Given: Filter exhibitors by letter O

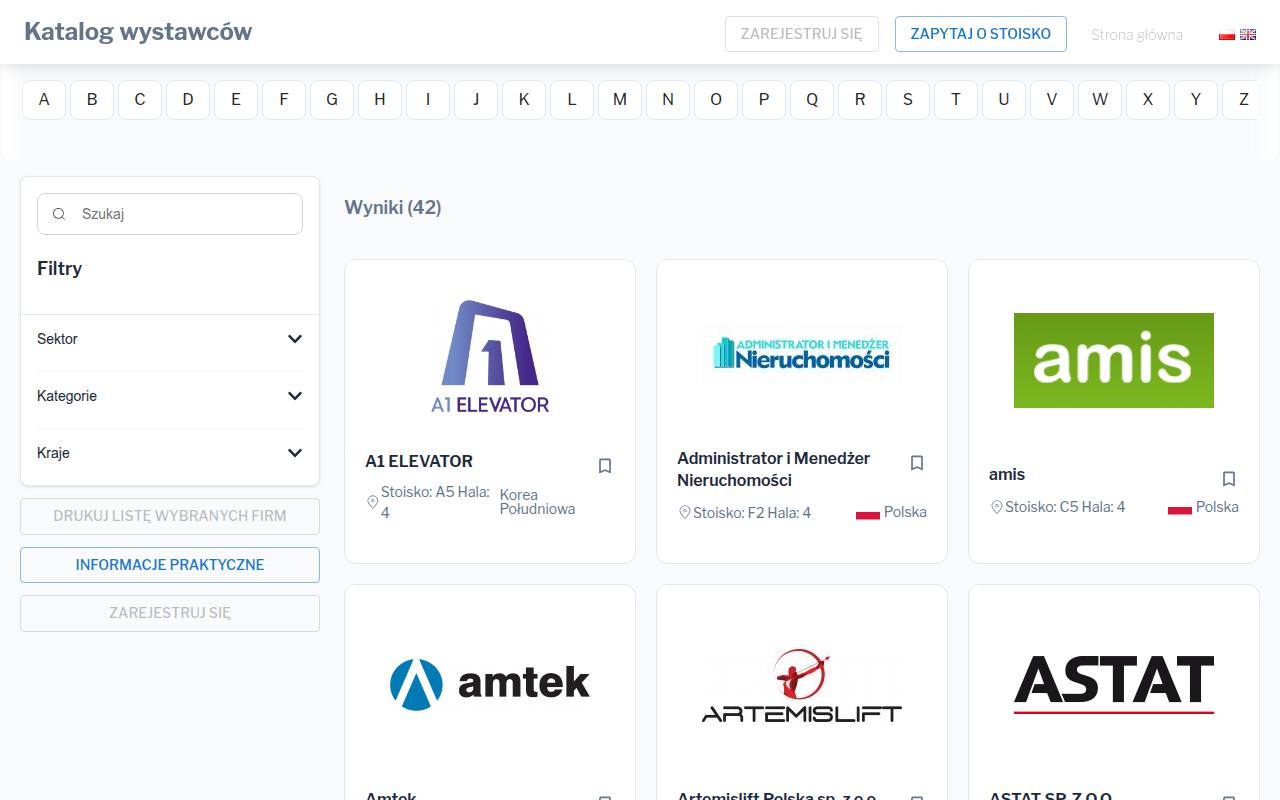Looking at the screenshot, I should 716,100.
